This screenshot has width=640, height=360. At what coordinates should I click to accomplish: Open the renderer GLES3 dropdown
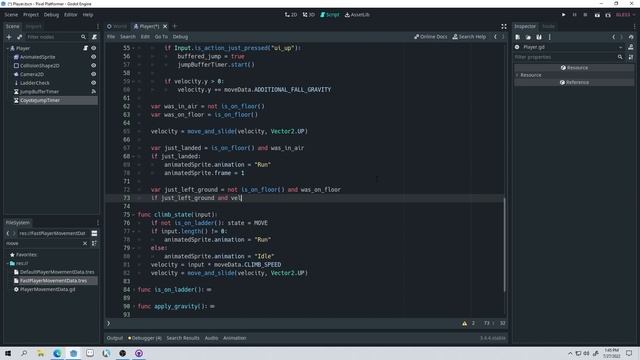pyautogui.click(x=625, y=15)
